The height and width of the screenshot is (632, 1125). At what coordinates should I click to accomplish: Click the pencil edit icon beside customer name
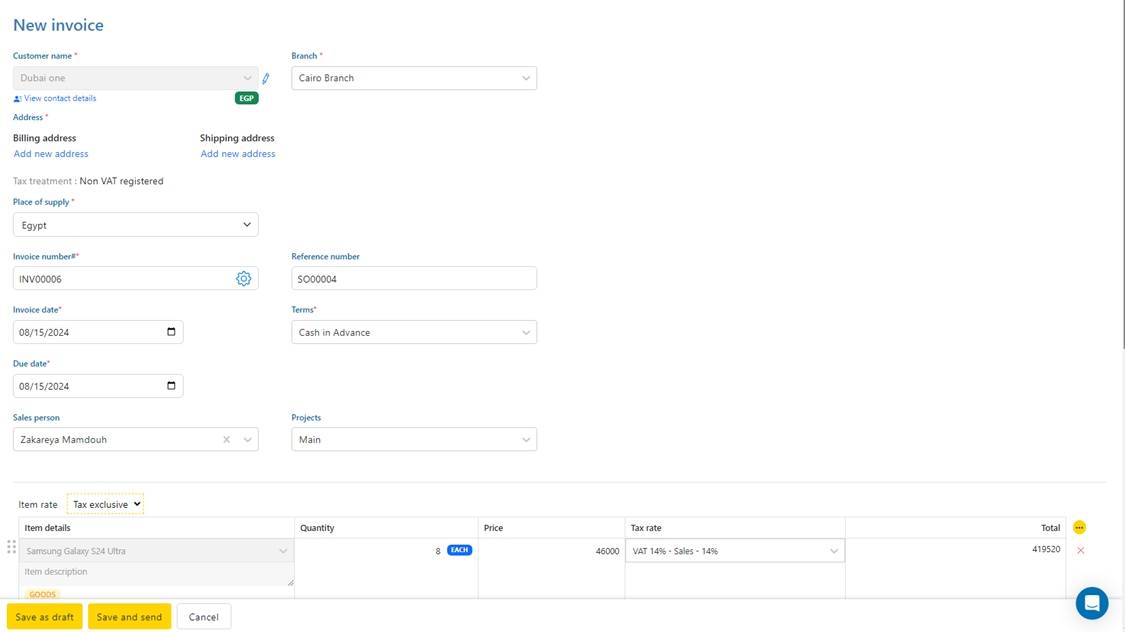point(266,78)
